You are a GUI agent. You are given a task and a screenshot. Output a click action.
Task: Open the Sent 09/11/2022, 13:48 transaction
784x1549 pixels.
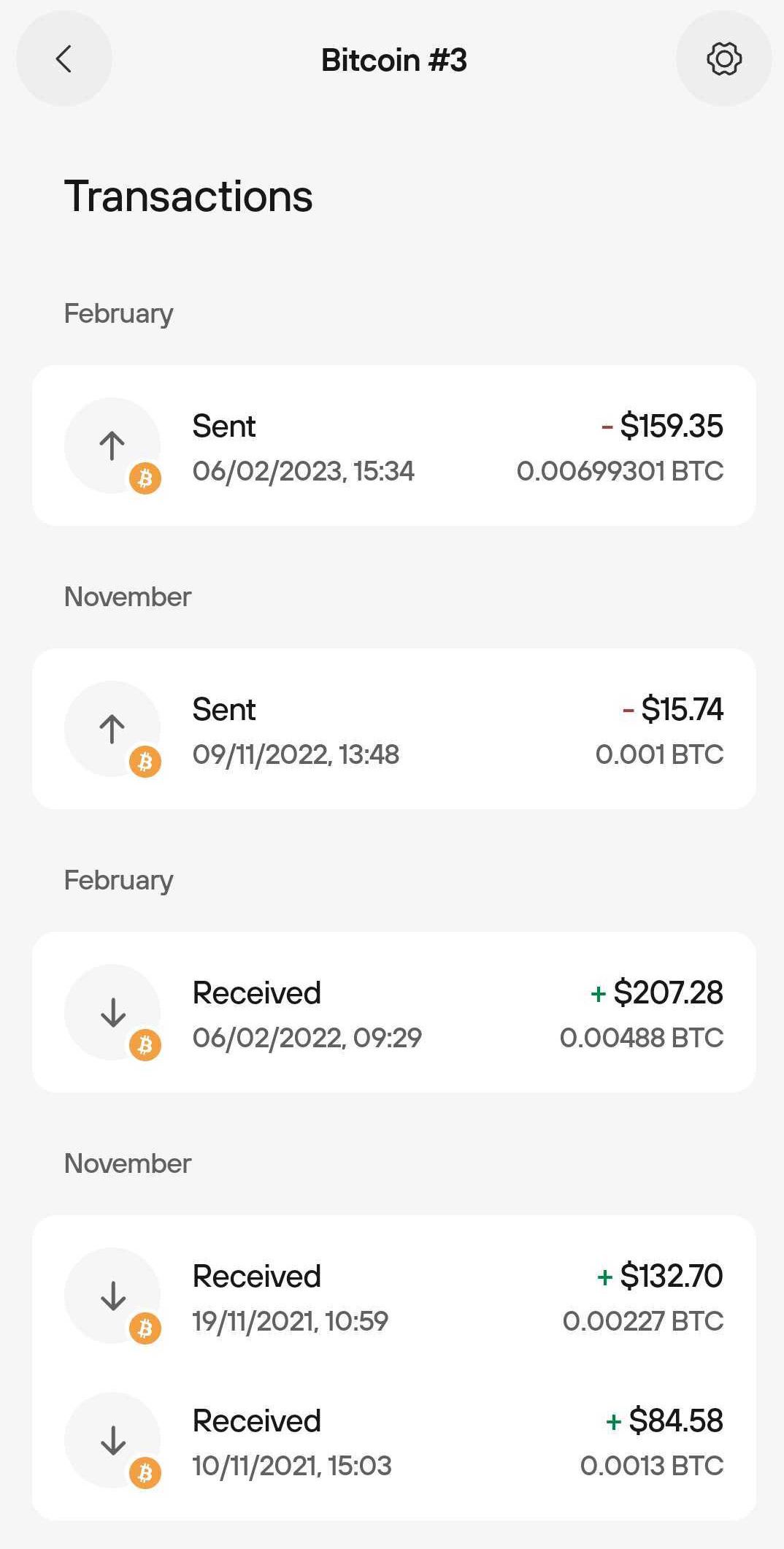point(394,729)
